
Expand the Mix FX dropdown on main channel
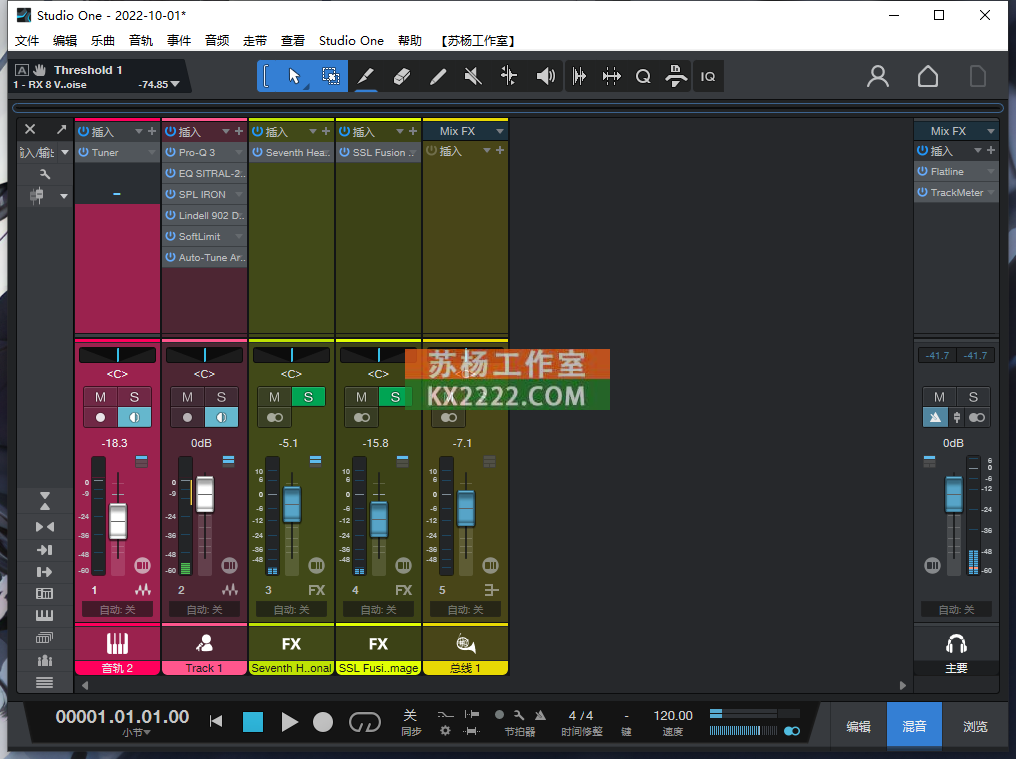(x=991, y=131)
